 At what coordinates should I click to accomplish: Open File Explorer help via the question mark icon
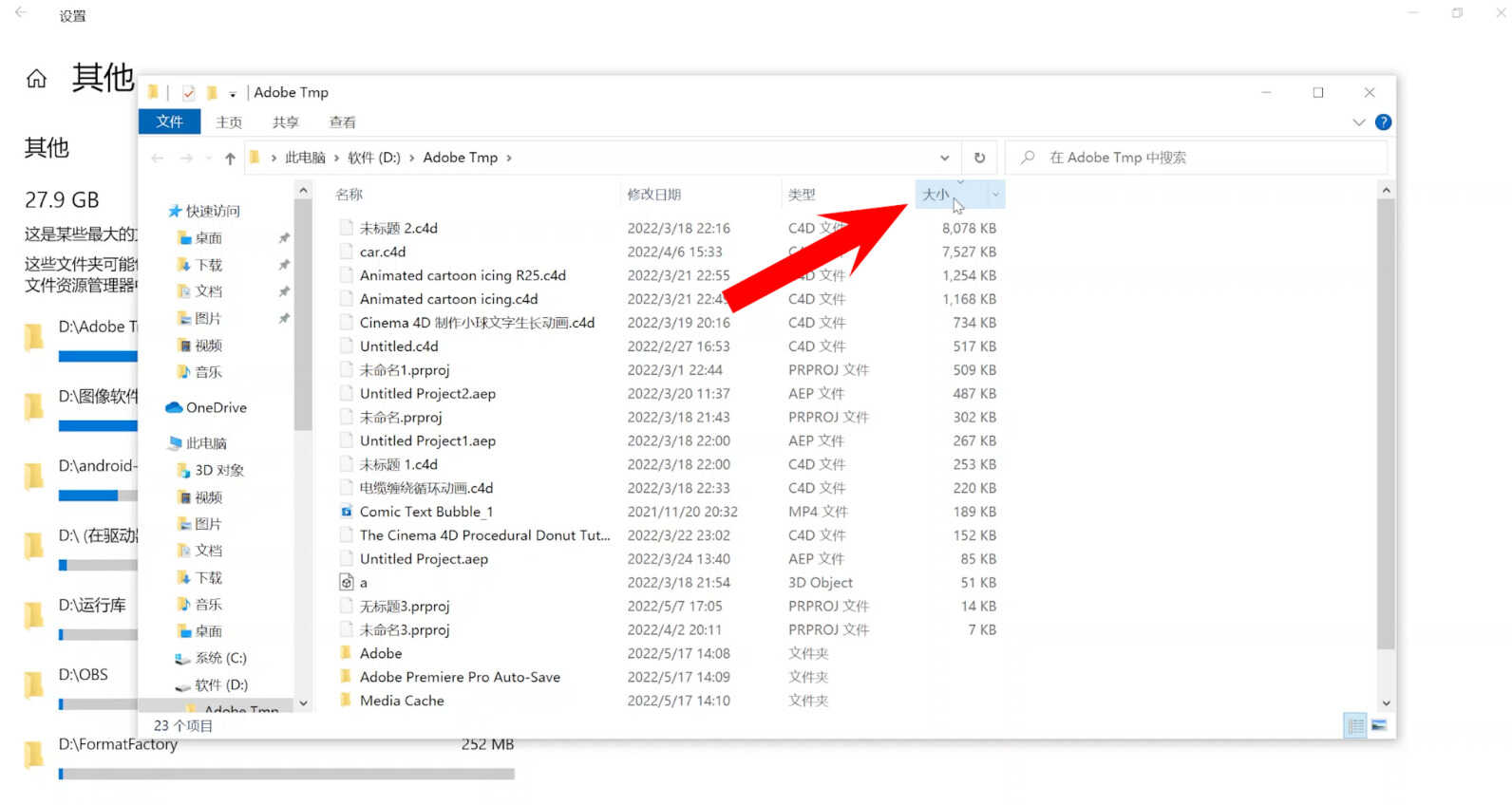point(1383,122)
